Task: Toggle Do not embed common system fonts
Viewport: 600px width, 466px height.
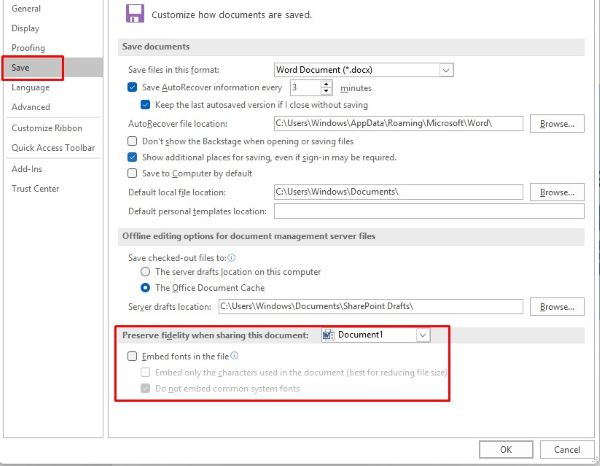Action: 145,388
